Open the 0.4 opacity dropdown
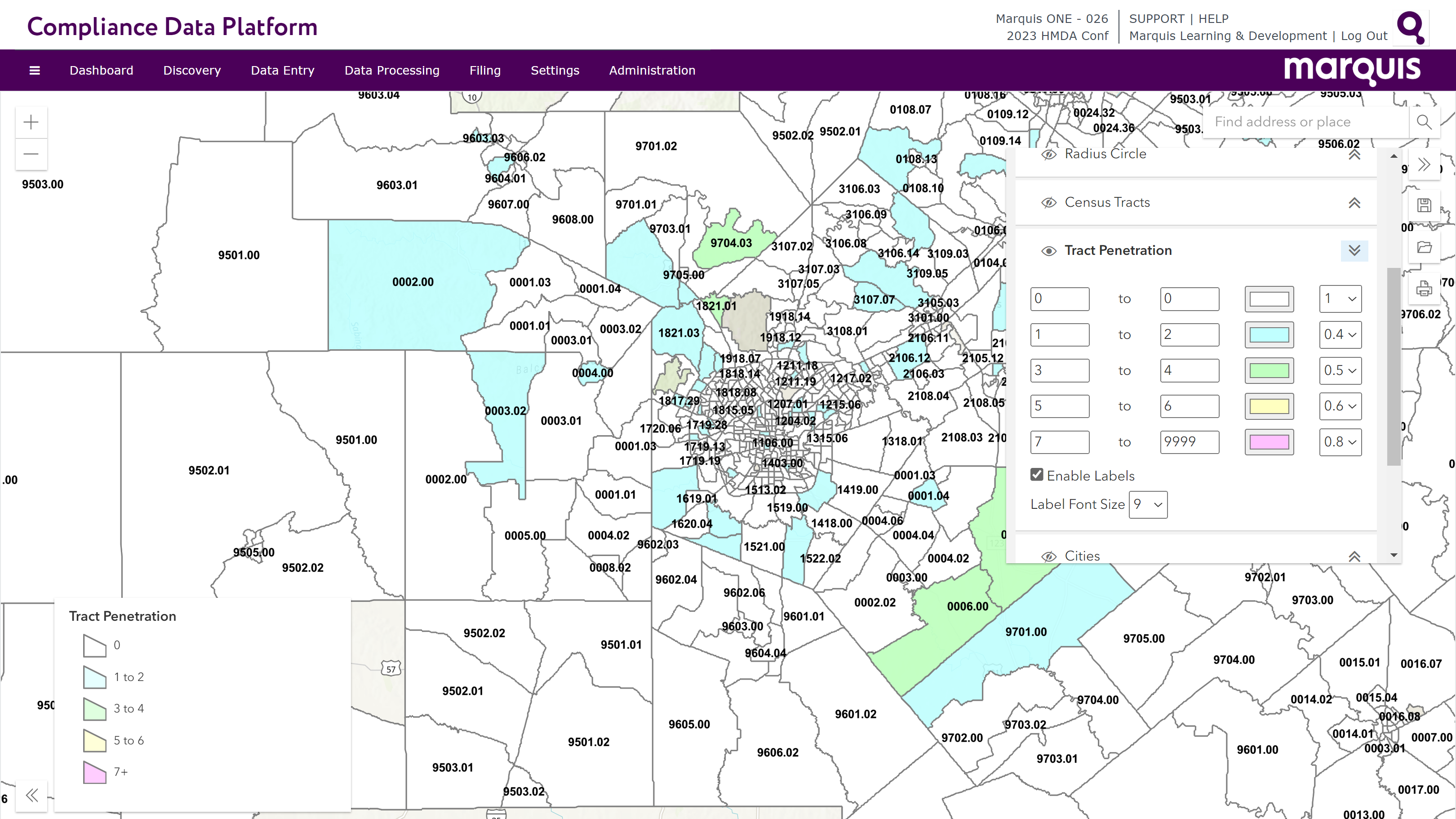The width and height of the screenshot is (1456, 819). (1340, 334)
